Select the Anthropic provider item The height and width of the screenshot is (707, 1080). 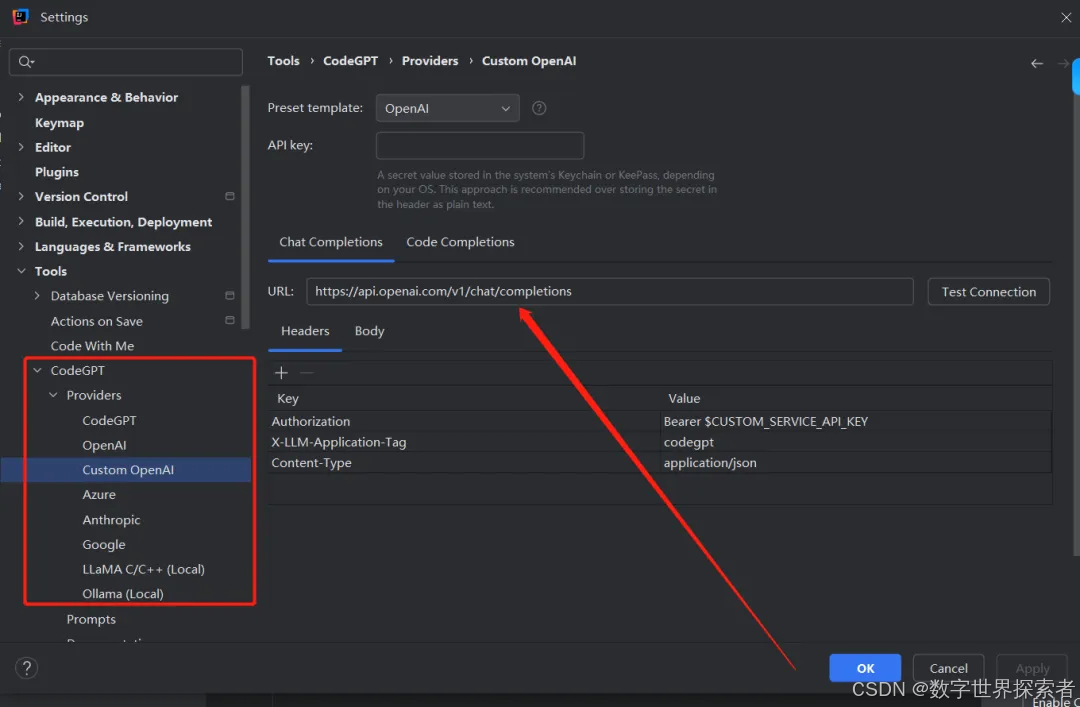(x=111, y=520)
